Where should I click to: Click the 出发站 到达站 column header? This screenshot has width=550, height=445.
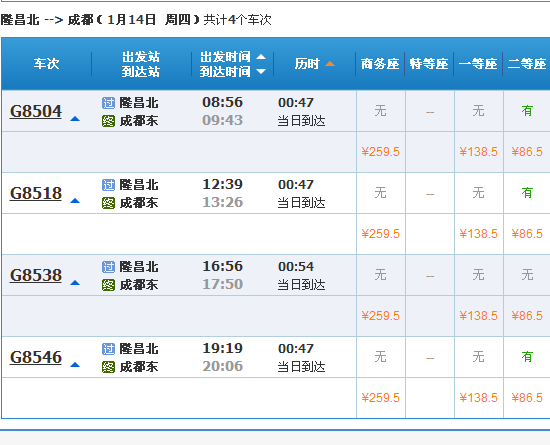coord(141,64)
